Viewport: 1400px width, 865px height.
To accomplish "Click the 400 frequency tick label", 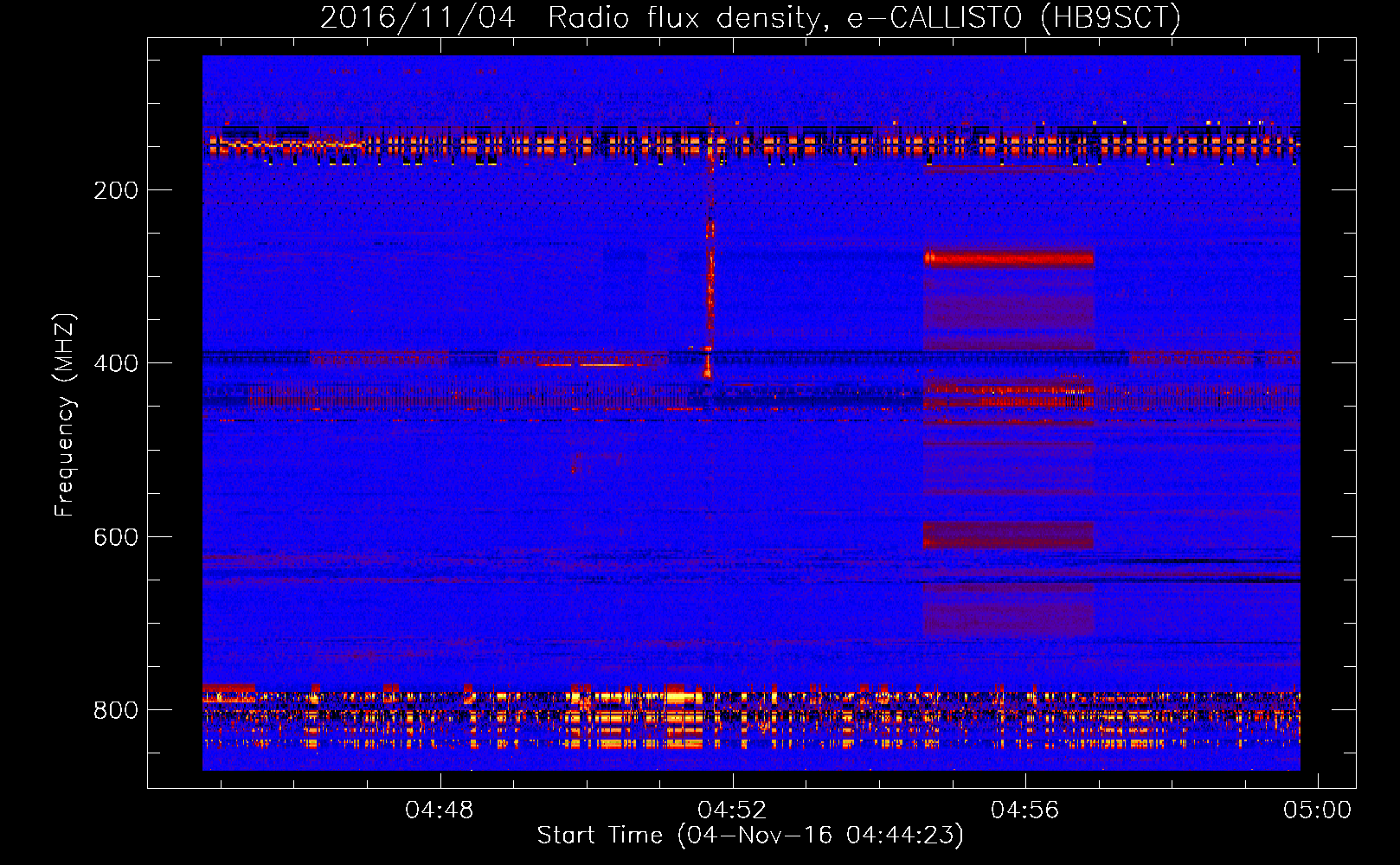I will 116,363.
